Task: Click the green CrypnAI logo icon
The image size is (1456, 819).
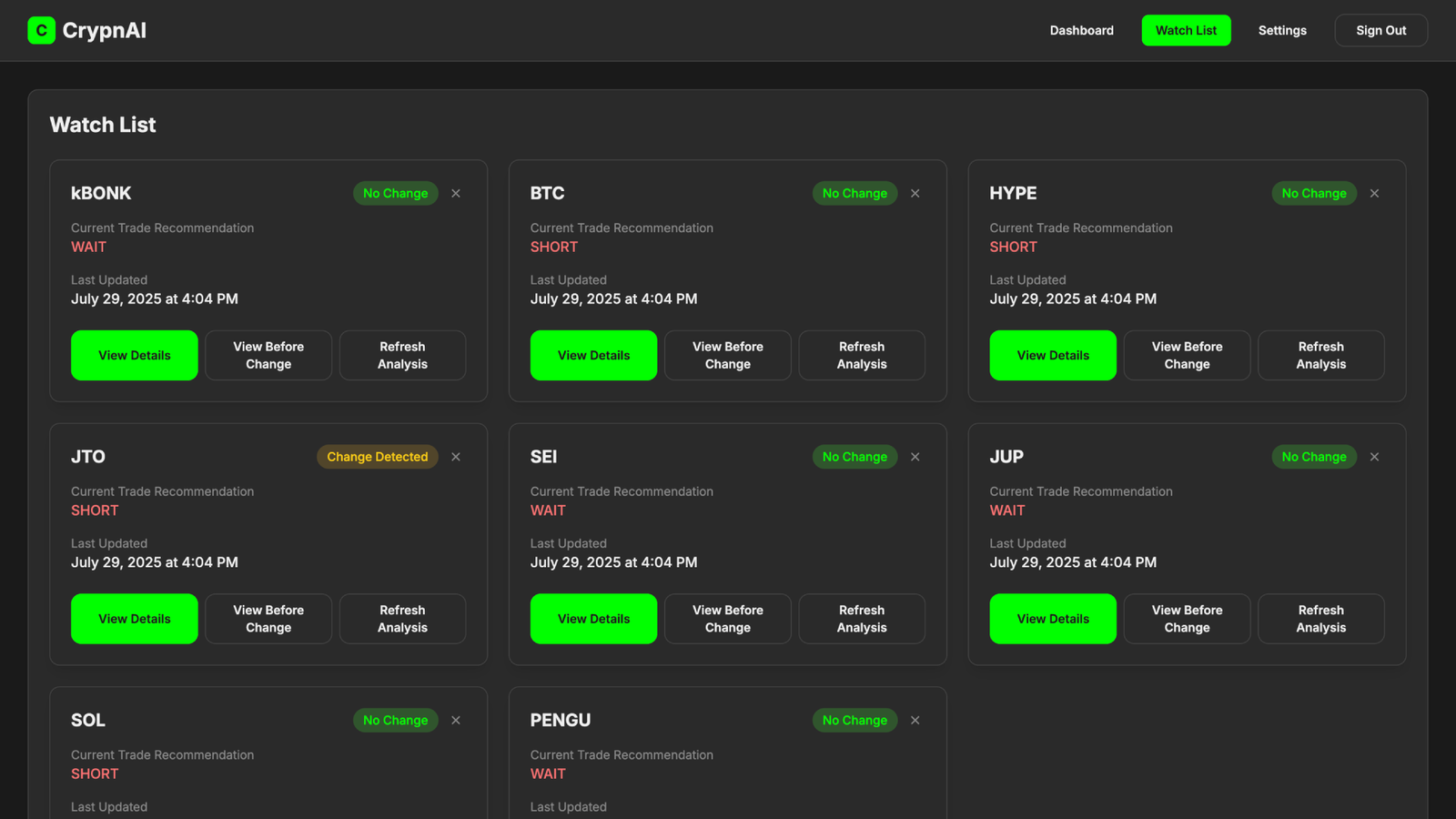Action: pyautogui.click(x=41, y=30)
